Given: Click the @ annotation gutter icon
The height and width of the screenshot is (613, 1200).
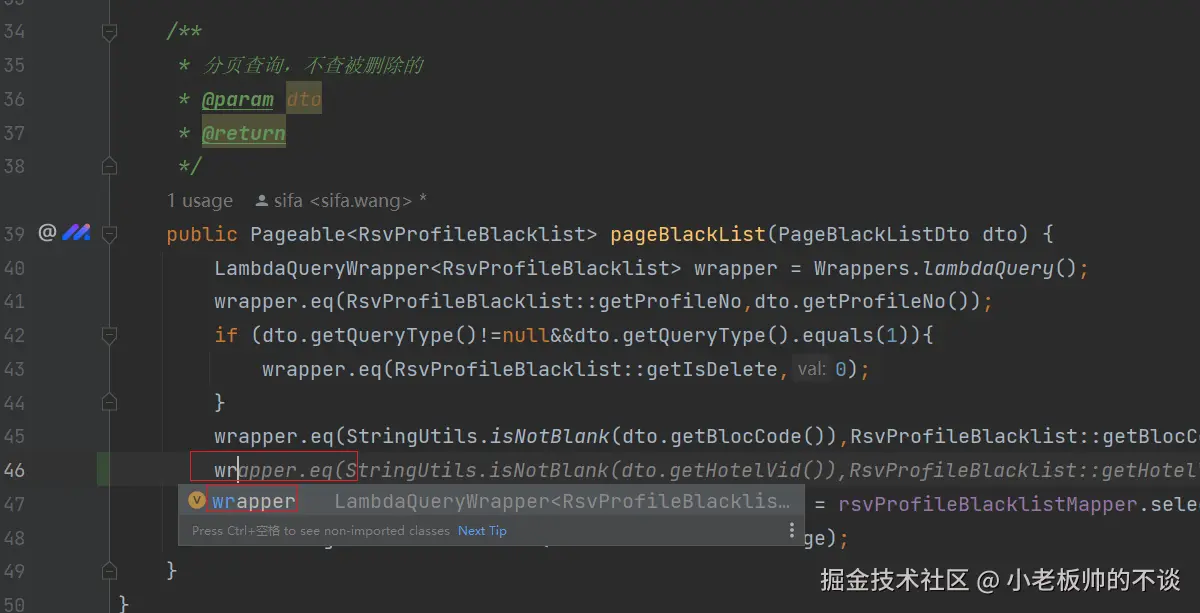Looking at the screenshot, I should pos(46,234).
